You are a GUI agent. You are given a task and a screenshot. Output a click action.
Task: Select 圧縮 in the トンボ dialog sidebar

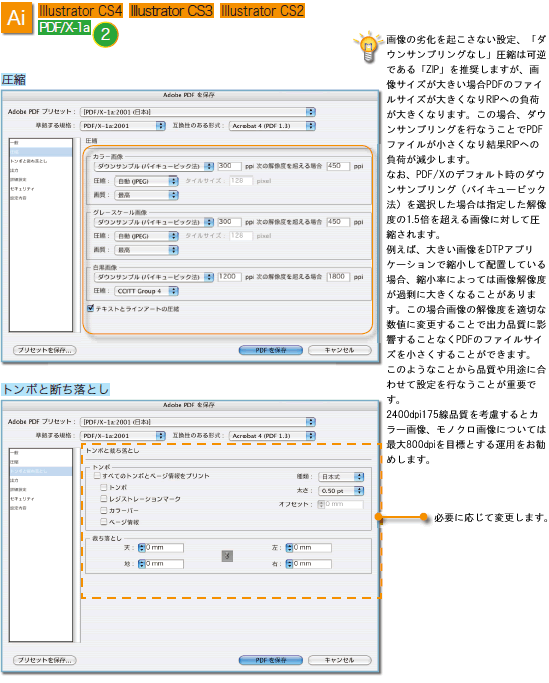[41, 462]
